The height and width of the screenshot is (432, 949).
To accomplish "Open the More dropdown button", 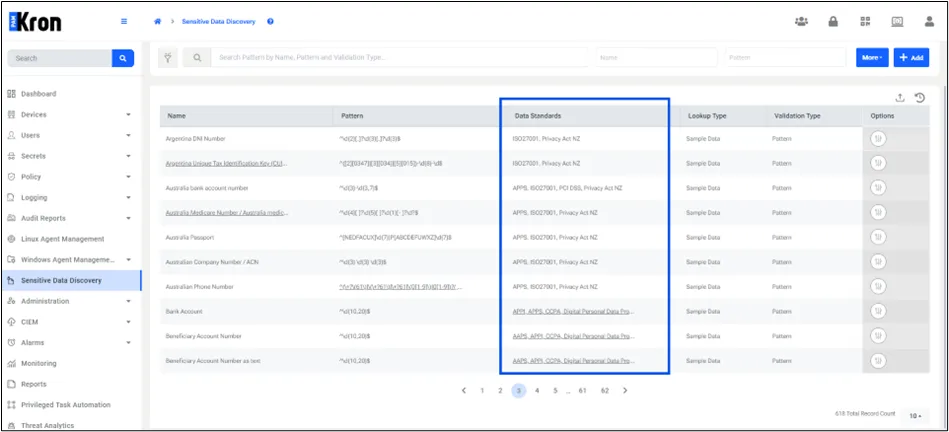I will (x=872, y=57).
